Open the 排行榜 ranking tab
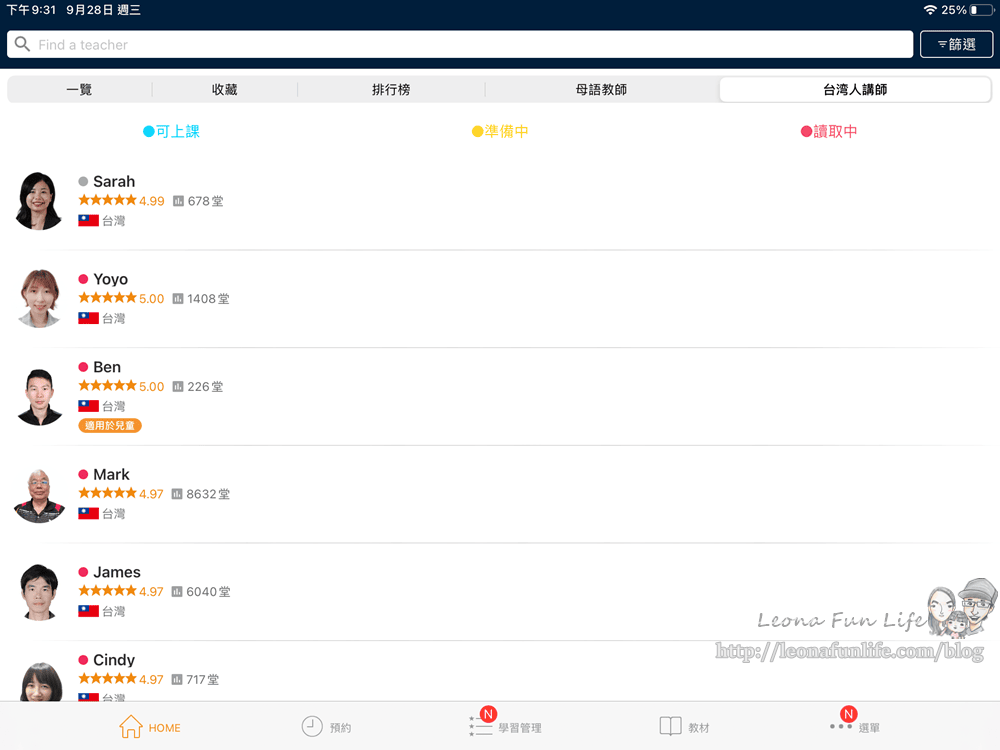1000x750 pixels. pos(391,90)
